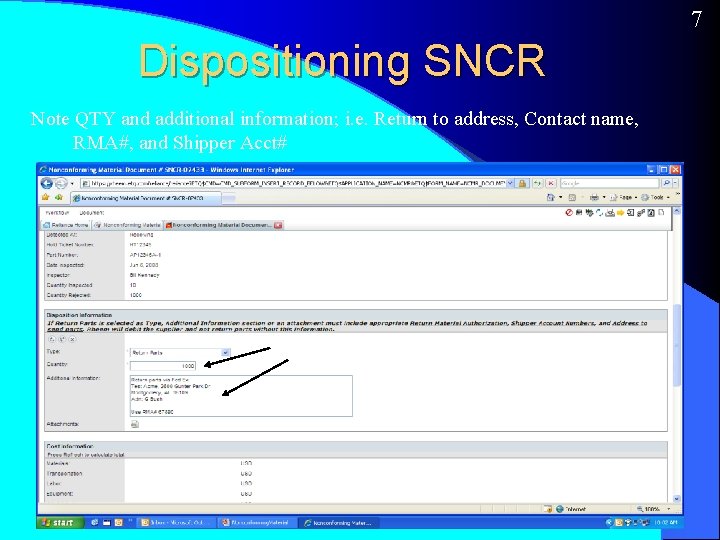
Task: Open the recent pages dropdown beside Forward
Action: [x=72, y=184]
